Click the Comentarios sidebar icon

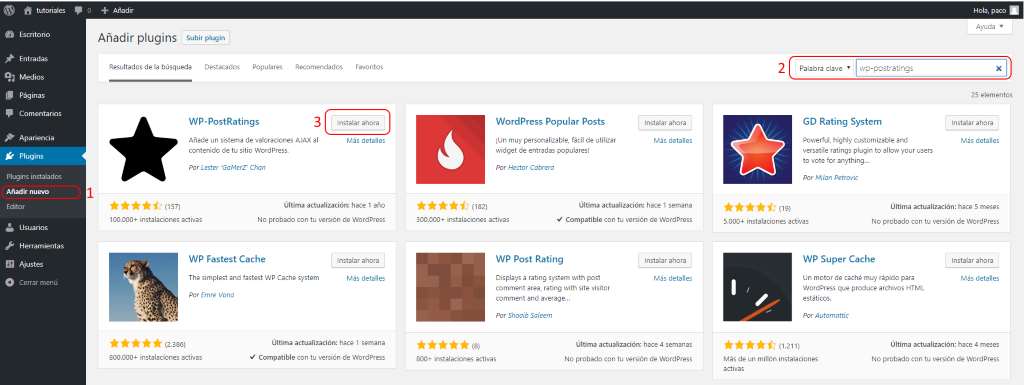tap(9, 113)
